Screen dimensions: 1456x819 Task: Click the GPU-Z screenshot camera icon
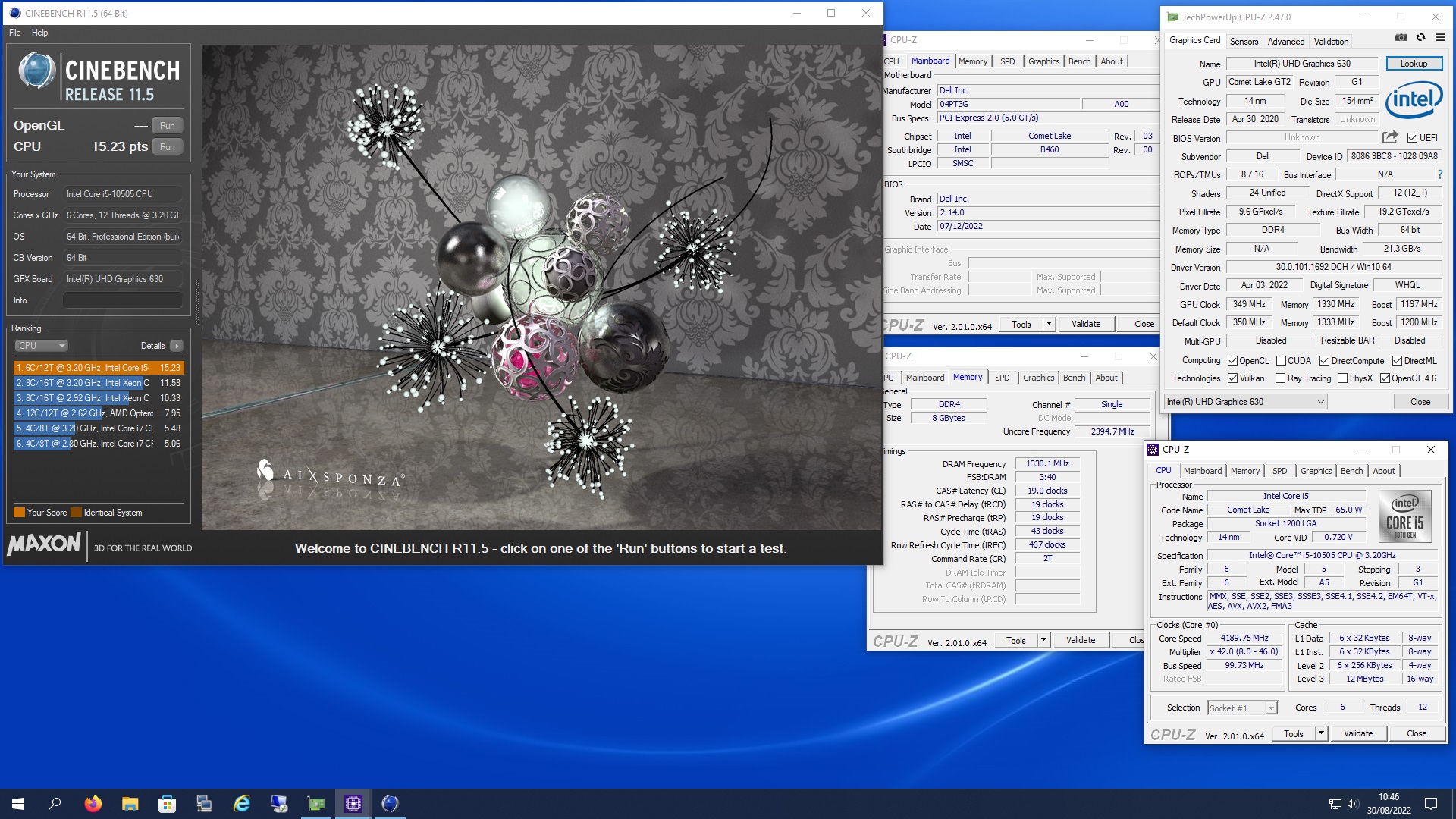pos(1401,37)
